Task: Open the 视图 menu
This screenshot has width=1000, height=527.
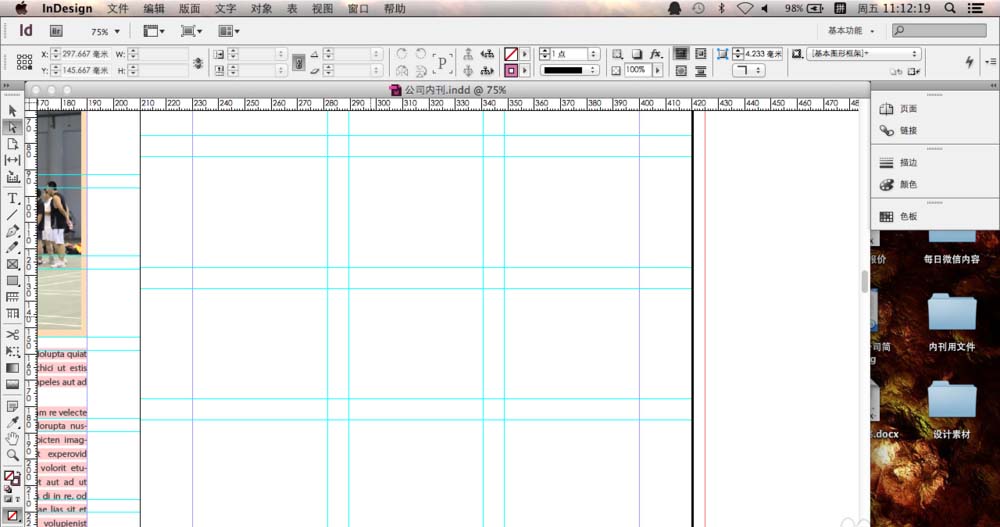Action: 322,8
